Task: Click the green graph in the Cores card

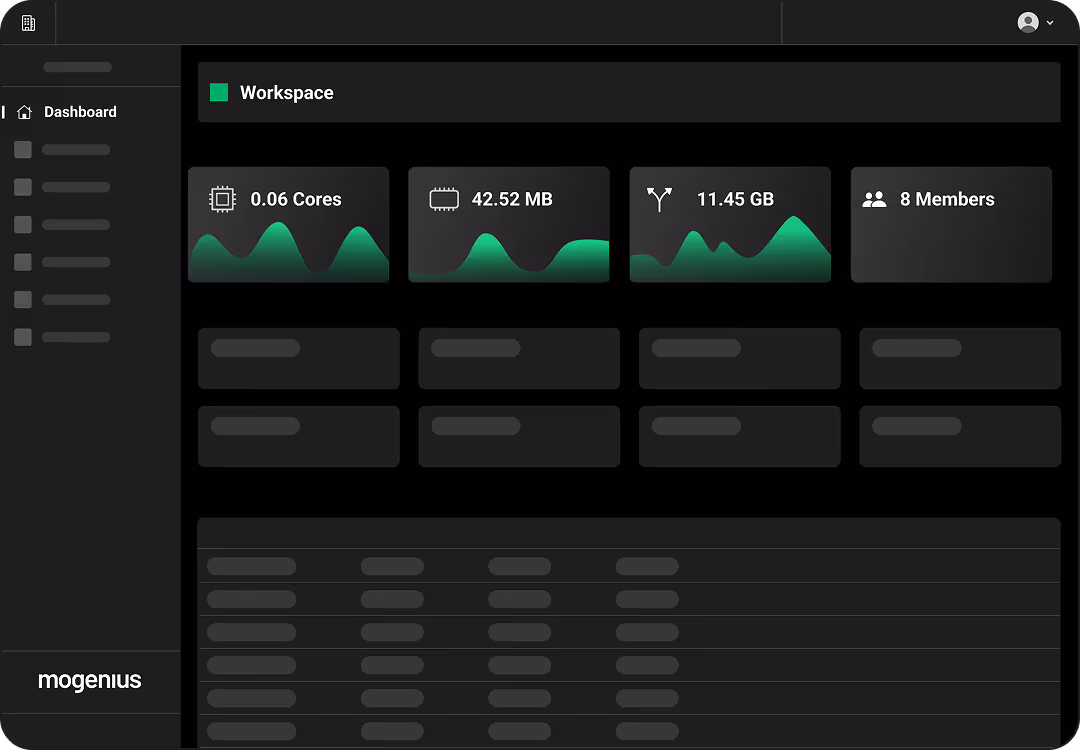Action: 288,255
